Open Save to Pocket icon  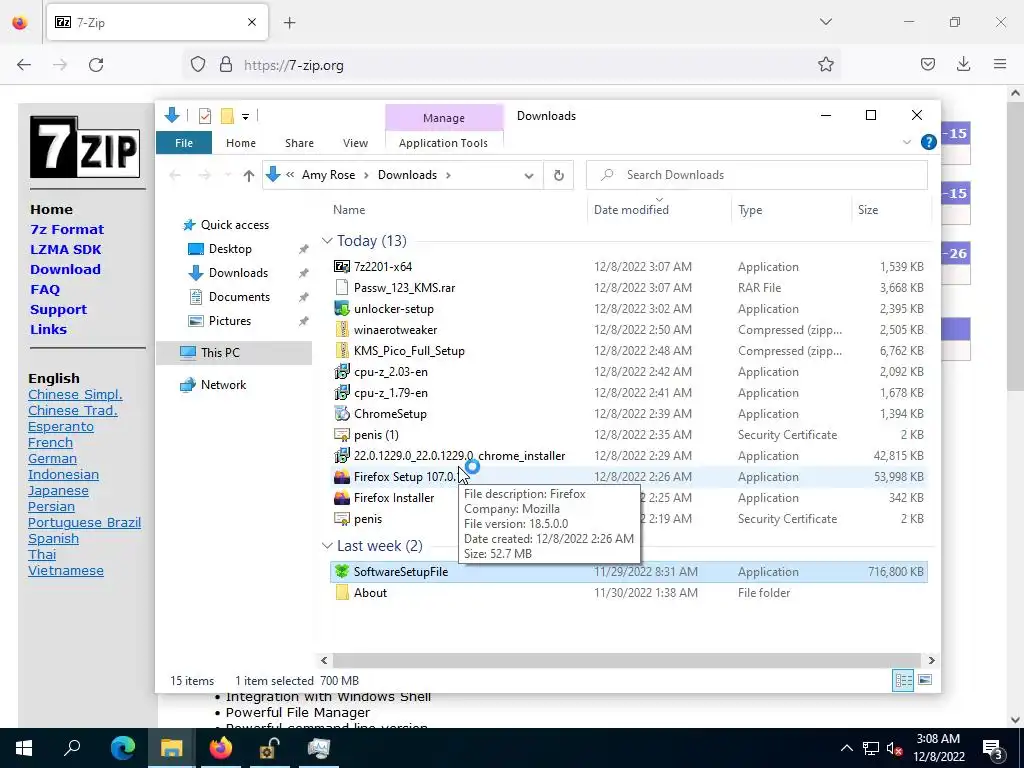click(x=927, y=64)
